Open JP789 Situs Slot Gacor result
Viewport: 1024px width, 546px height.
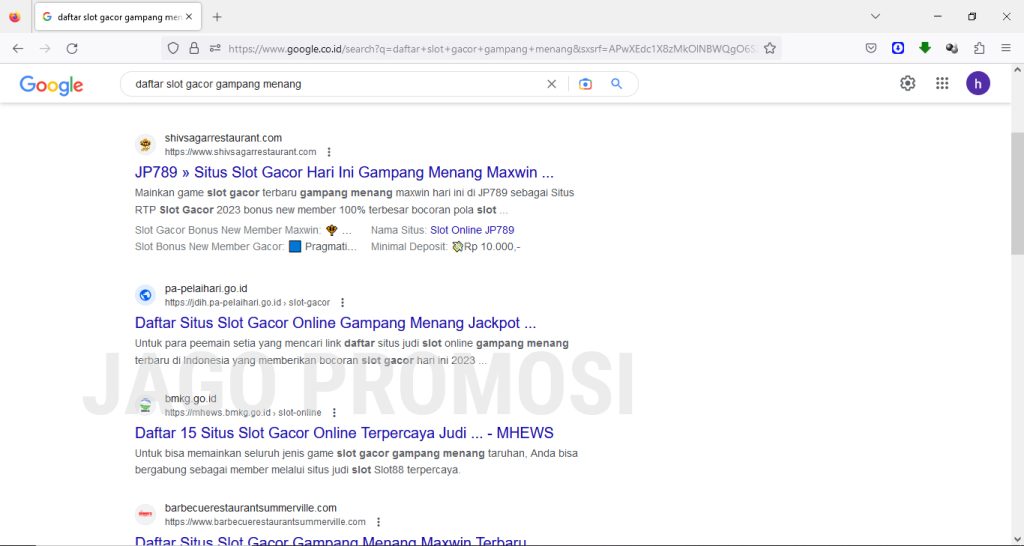coord(344,173)
